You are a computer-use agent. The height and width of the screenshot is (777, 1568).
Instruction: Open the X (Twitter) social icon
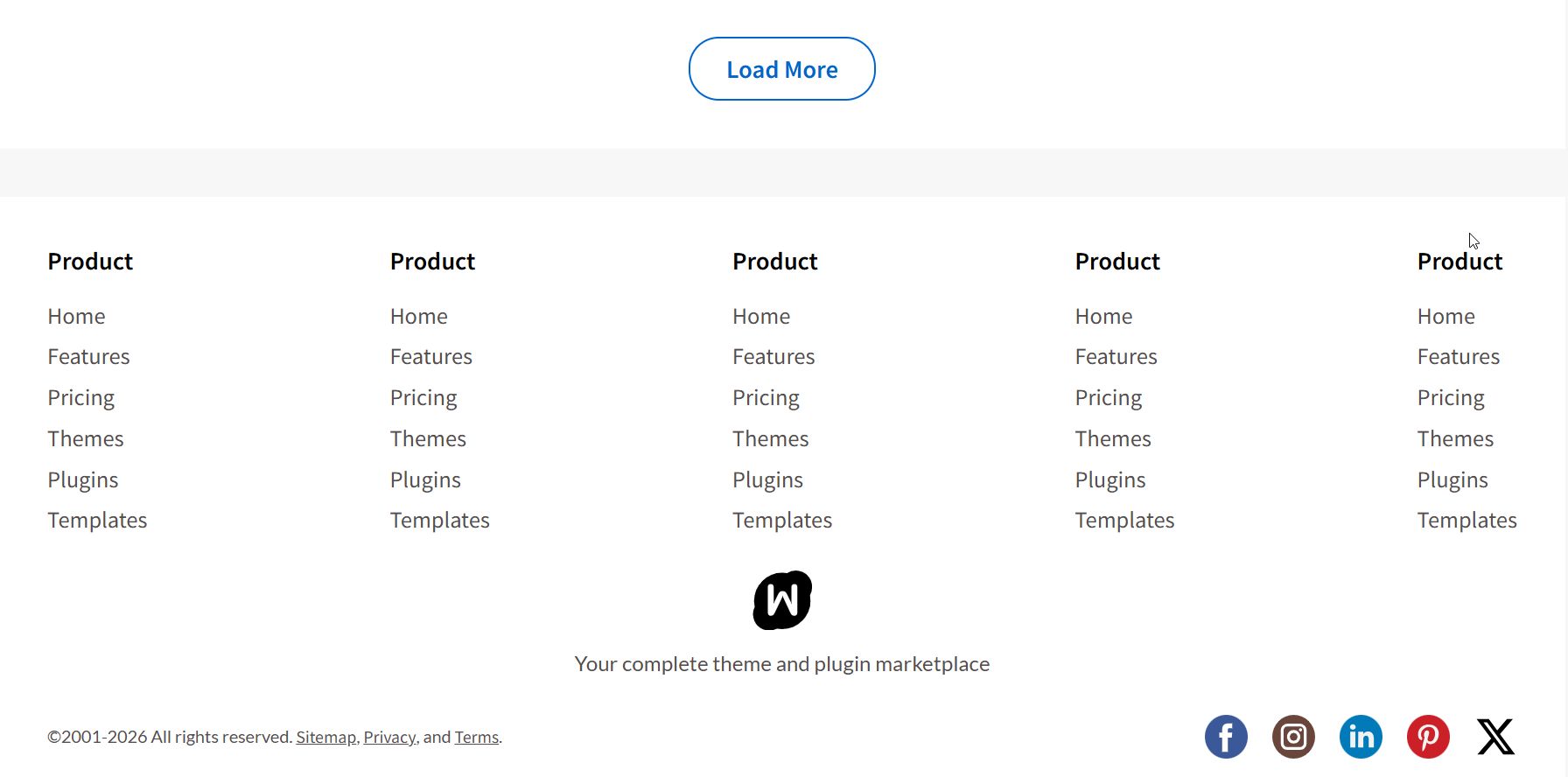pos(1495,737)
